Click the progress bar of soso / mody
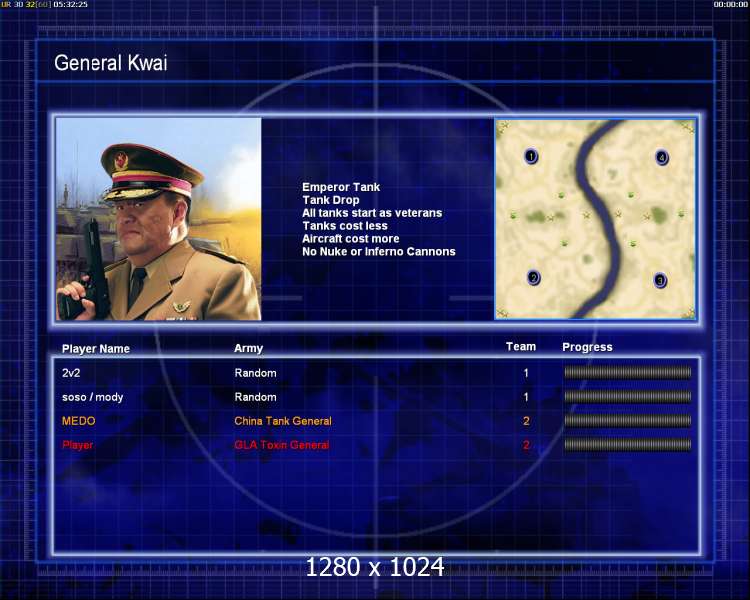The image size is (750, 600). [628, 396]
